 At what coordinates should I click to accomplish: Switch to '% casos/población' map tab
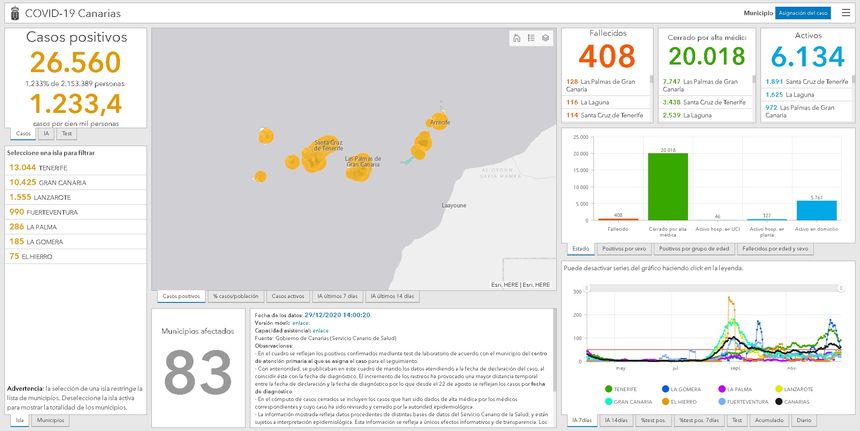point(236,297)
